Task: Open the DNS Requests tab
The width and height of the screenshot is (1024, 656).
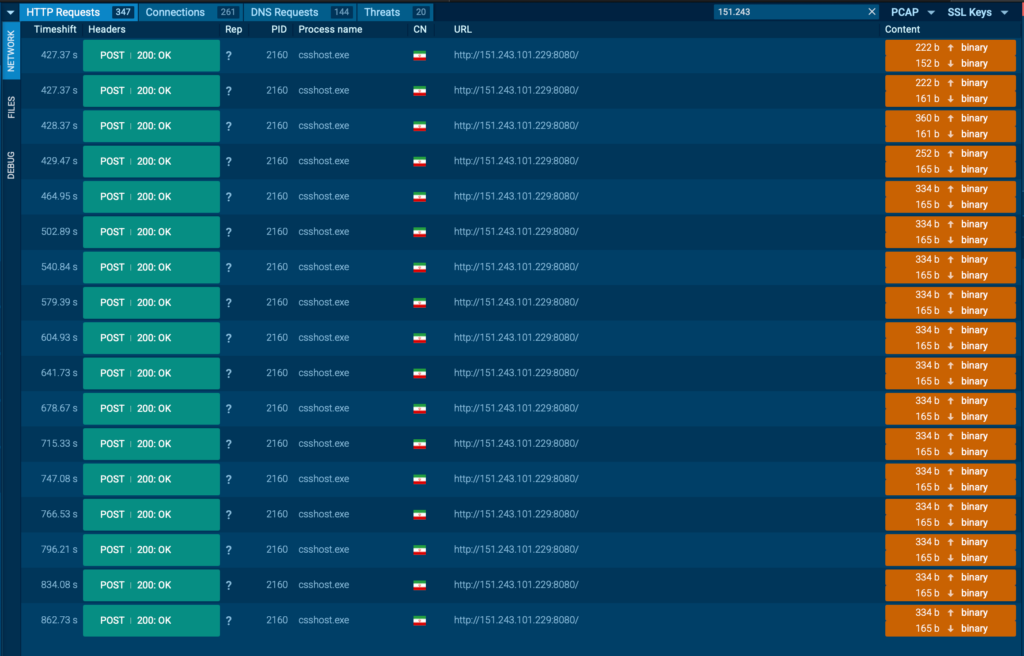Action: [x=284, y=12]
